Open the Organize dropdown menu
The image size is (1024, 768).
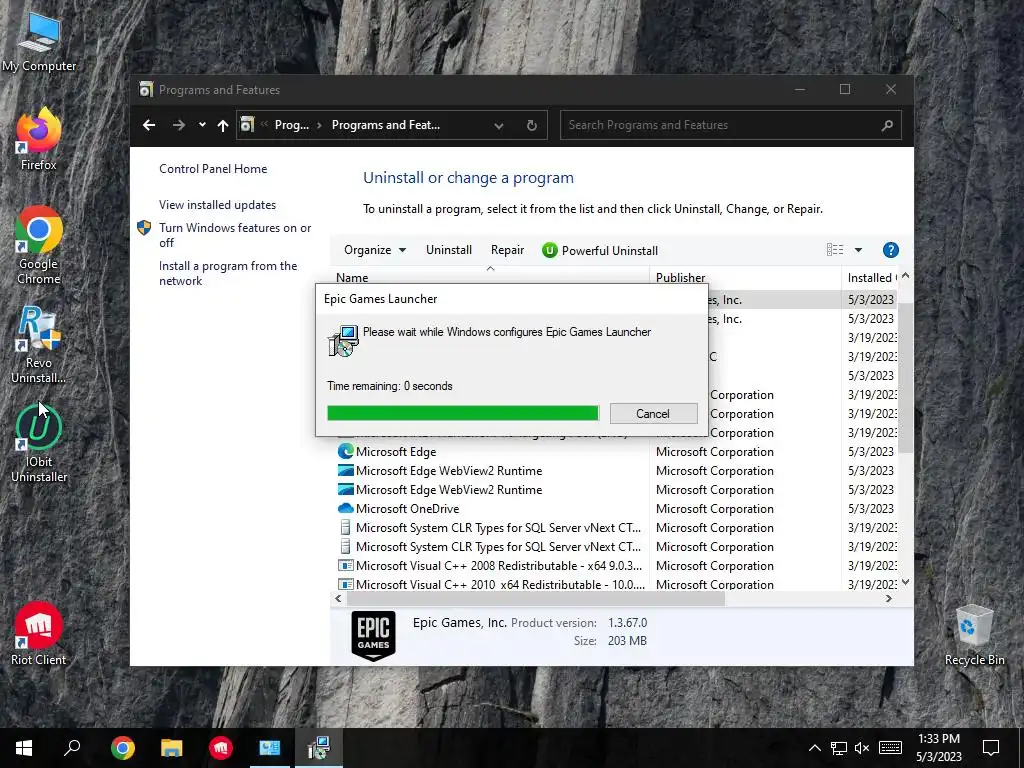(x=375, y=250)
